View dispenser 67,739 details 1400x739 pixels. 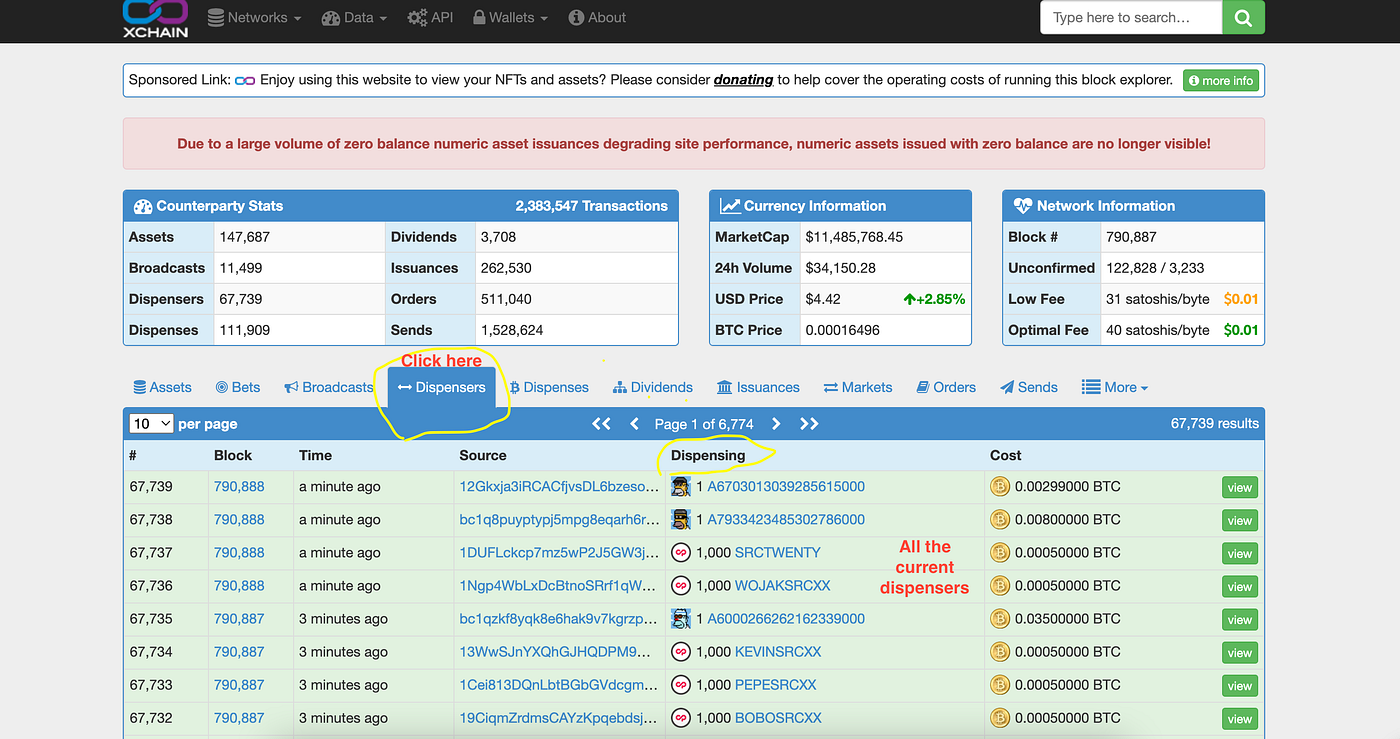pos(1240,487)
